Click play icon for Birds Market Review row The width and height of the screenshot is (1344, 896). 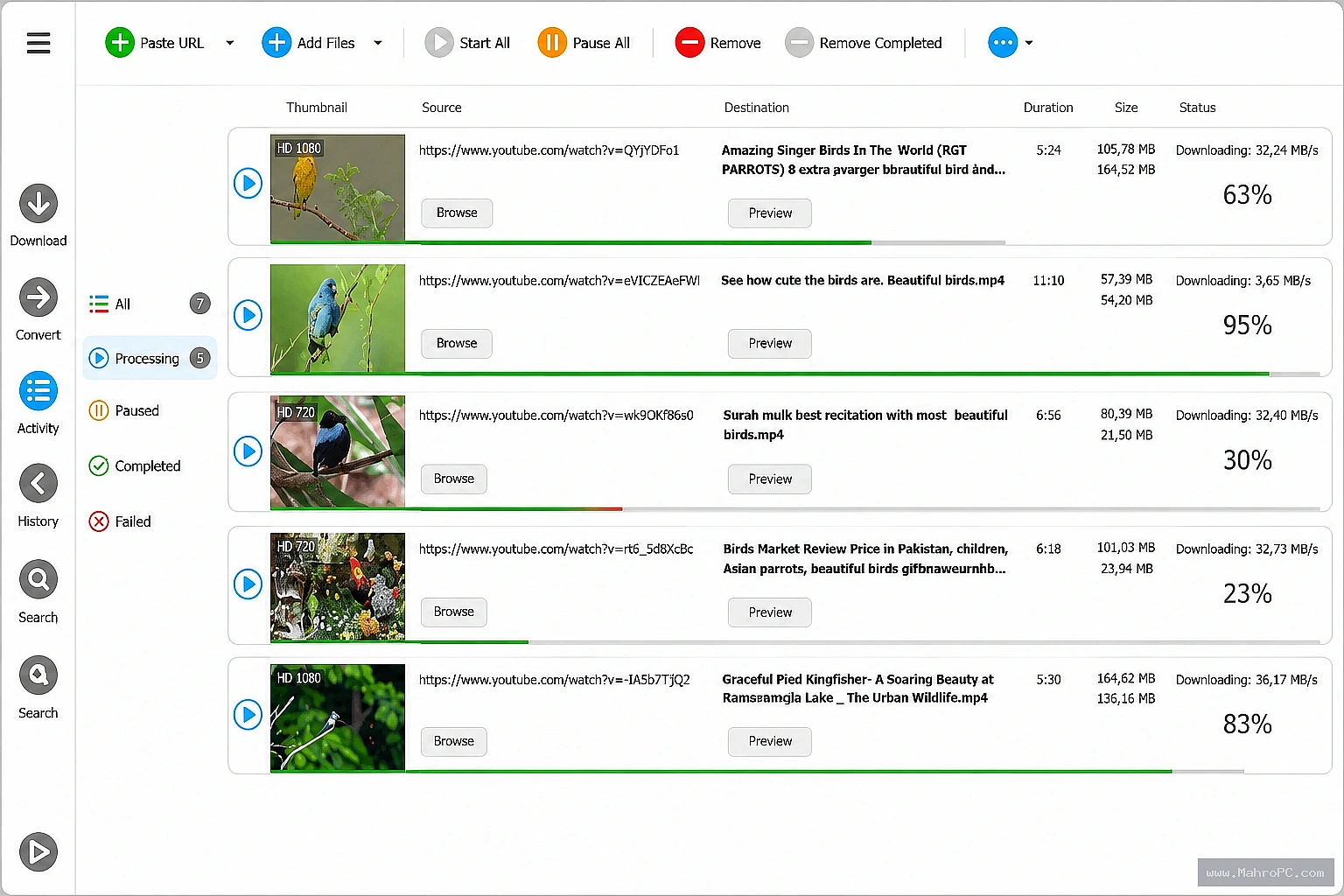(x=248, y=584)
